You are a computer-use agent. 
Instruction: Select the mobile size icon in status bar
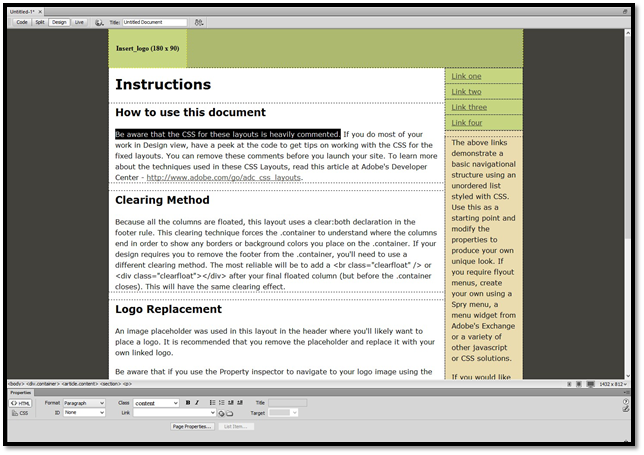[x=569, y=384]
